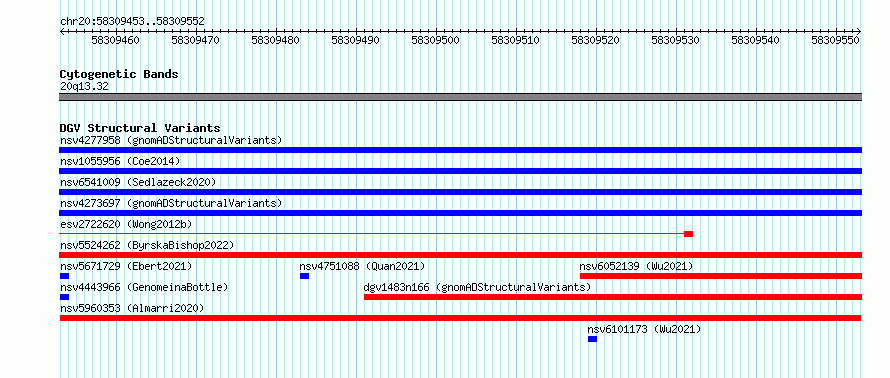Open the DGV Structural Variants track title
Image resolution: width=890 pixels, height=378 pixels.
(x=140, y=128)
